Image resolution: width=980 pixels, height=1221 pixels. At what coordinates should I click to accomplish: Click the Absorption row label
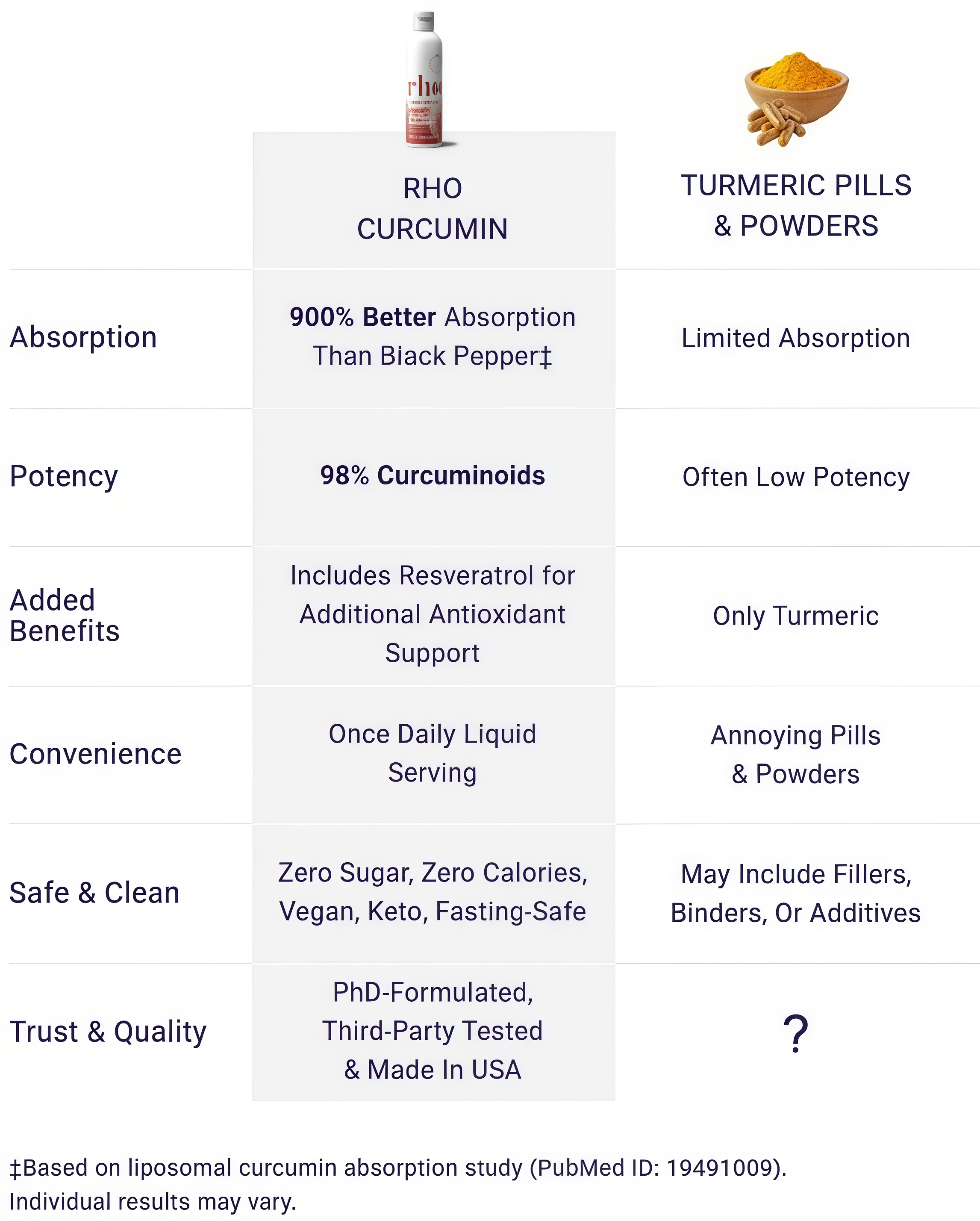(83, 338)
